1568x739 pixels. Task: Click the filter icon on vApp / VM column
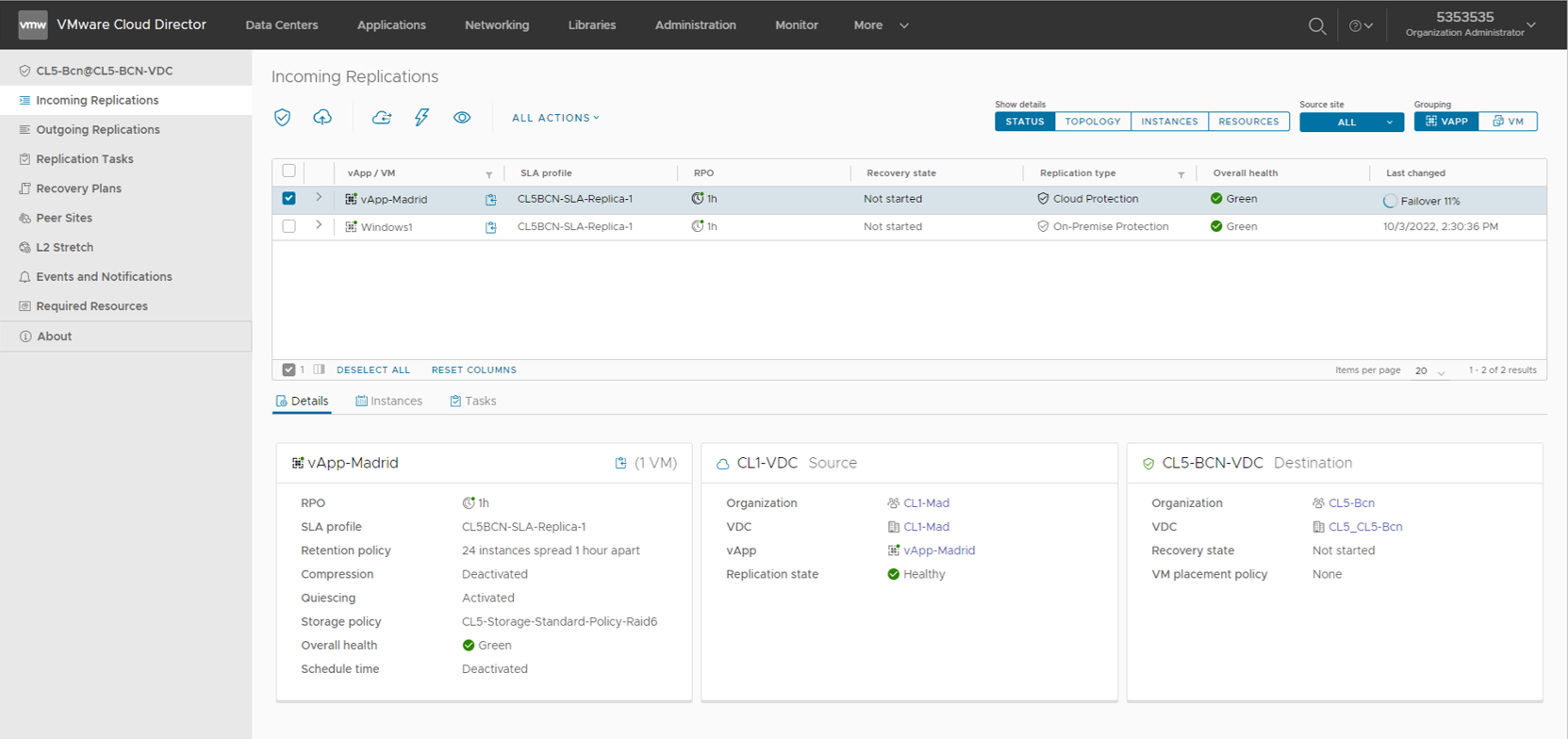488,174
